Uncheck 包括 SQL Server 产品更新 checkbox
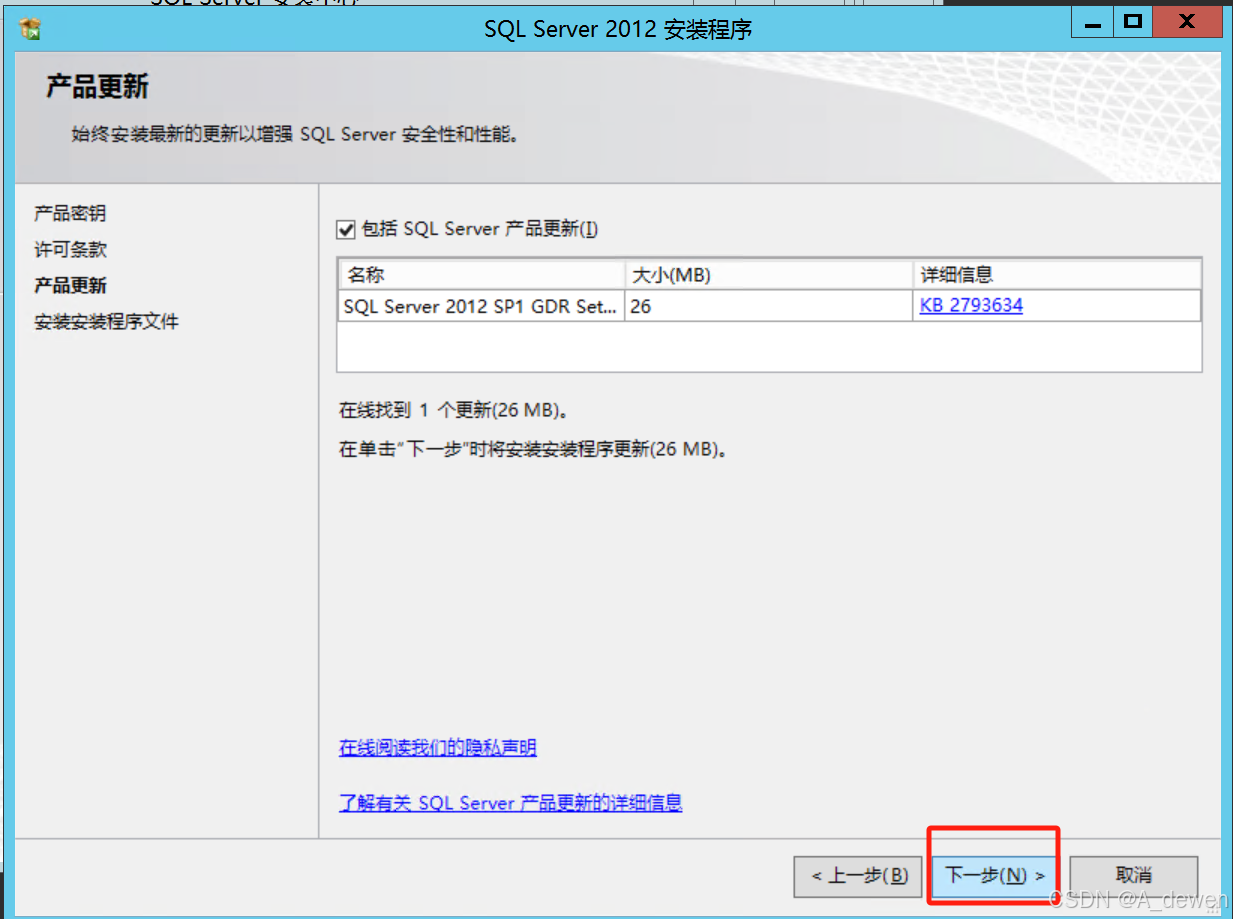The width and height of the screenshot is (1233, 919). click(346, 230)
